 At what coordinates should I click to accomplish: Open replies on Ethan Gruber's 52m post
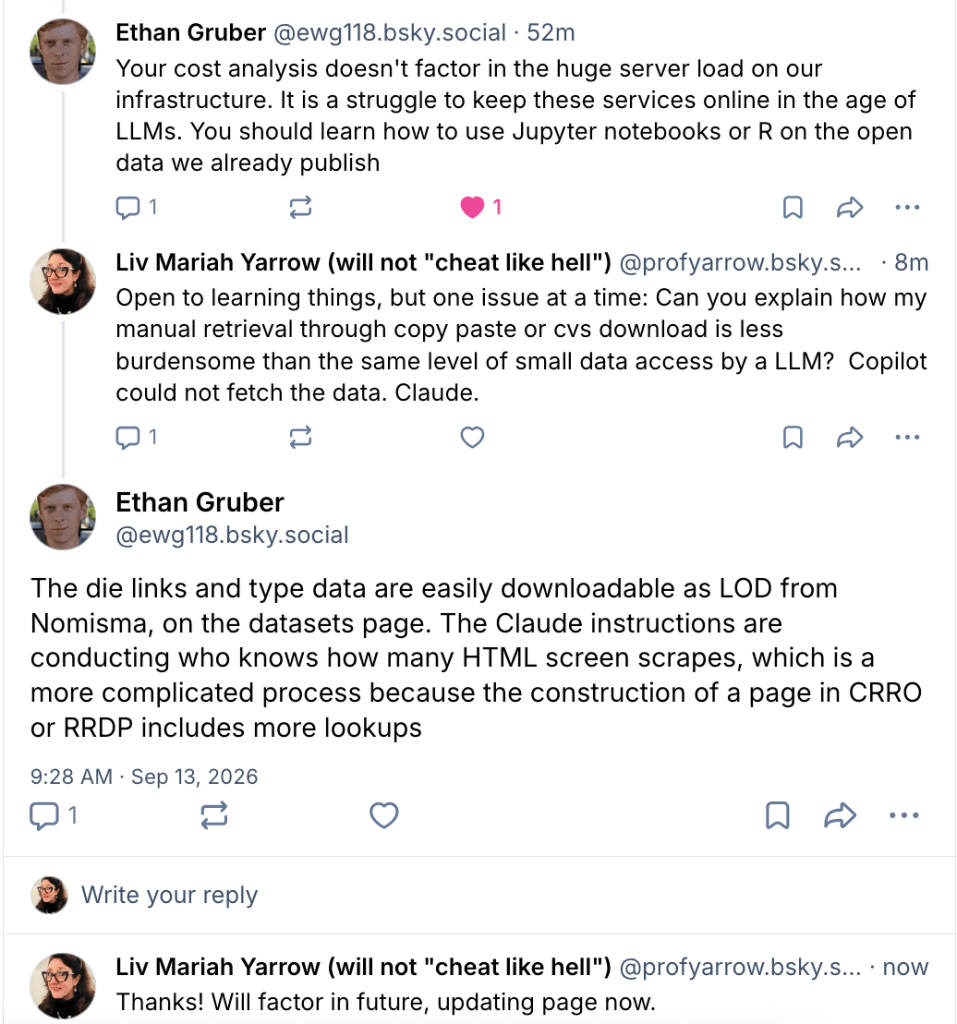[136, 208]
